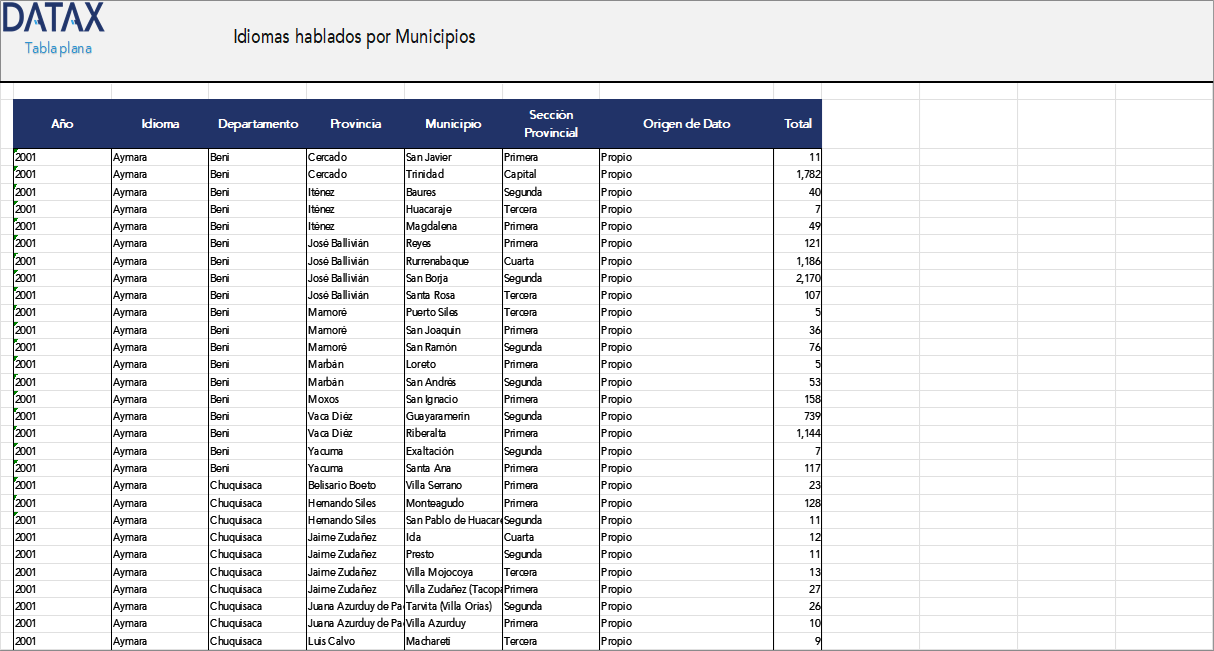1214x651 pixels.
Task: Select the Monteagudo municipio cell
Action: [453, 503]
